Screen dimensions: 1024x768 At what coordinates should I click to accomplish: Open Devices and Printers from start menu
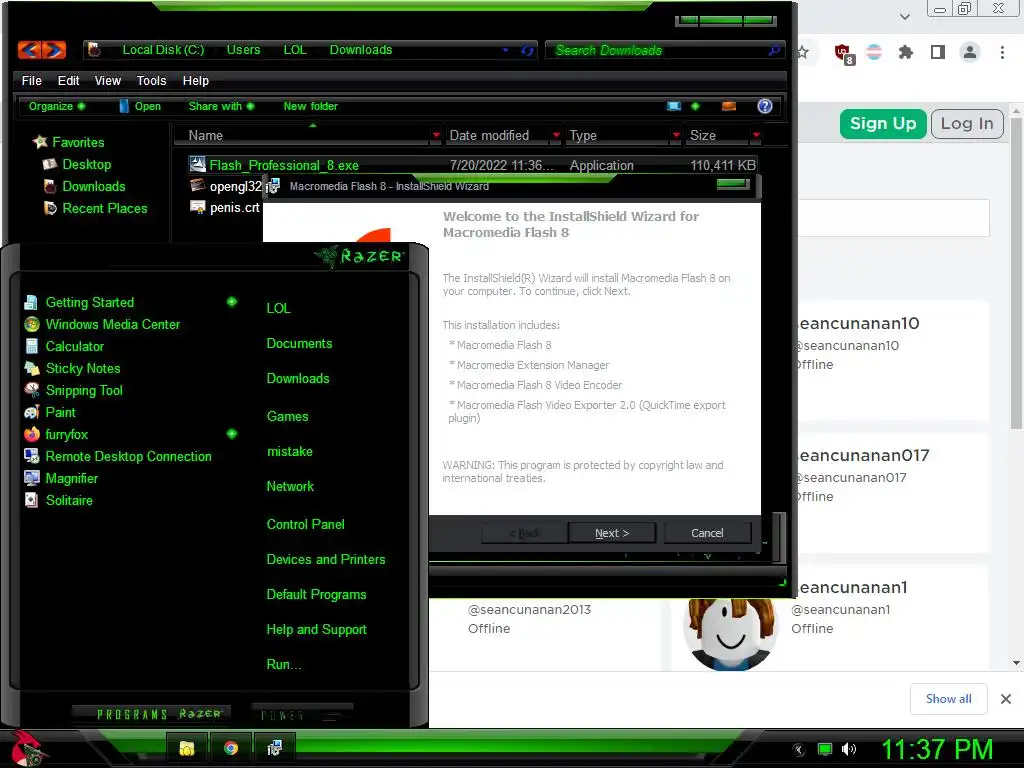(326, 560)
